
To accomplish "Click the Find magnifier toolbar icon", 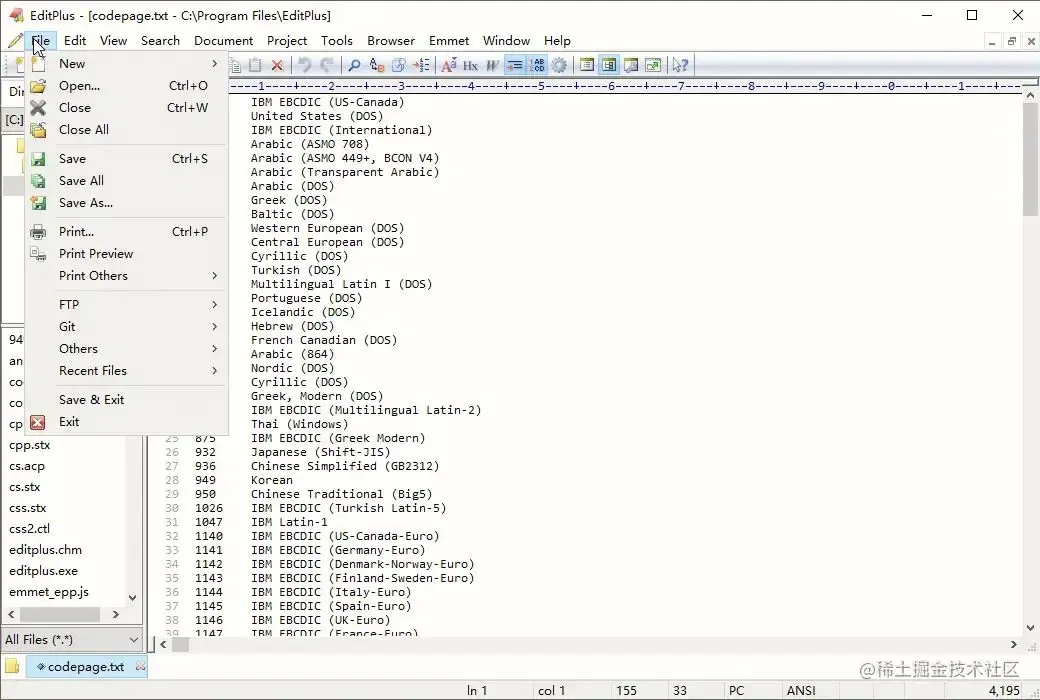I will (354, 65).
